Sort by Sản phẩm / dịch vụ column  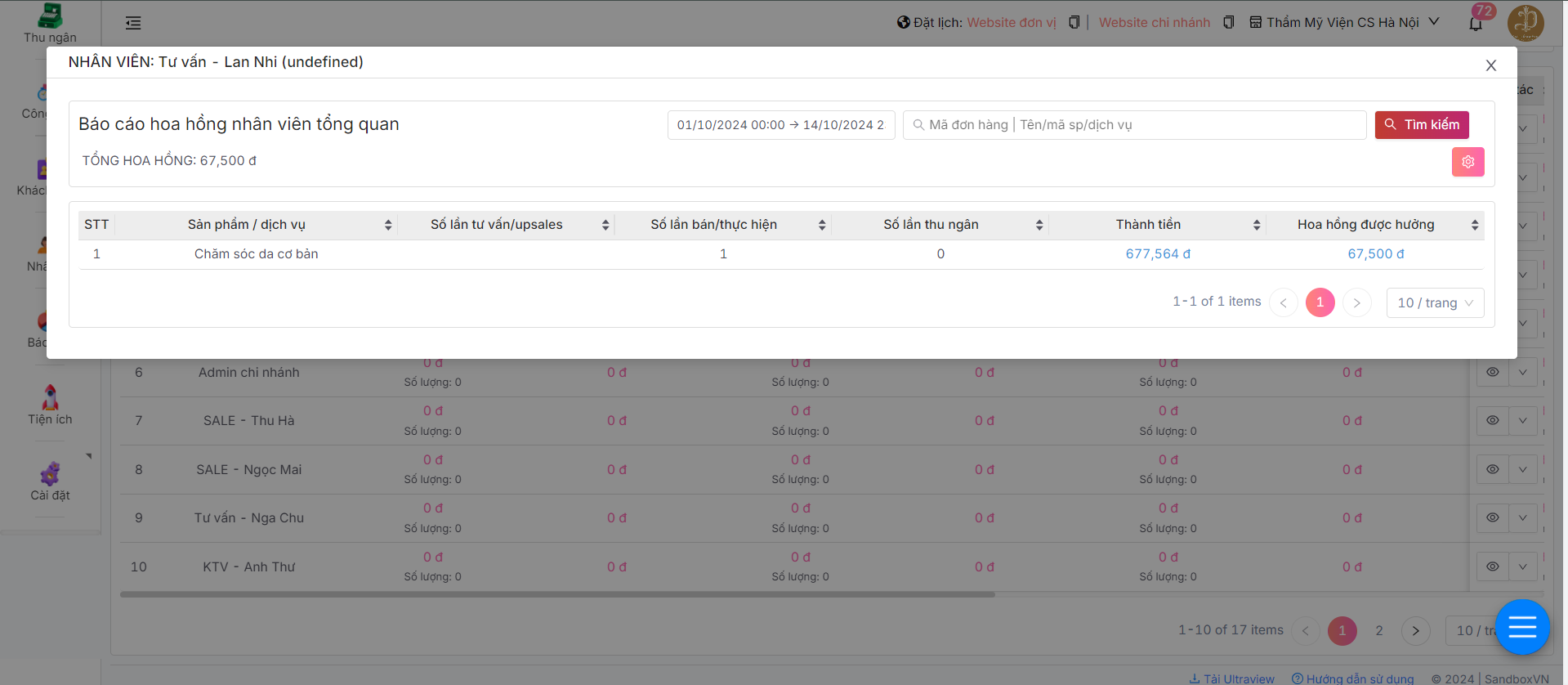[388, 225]
